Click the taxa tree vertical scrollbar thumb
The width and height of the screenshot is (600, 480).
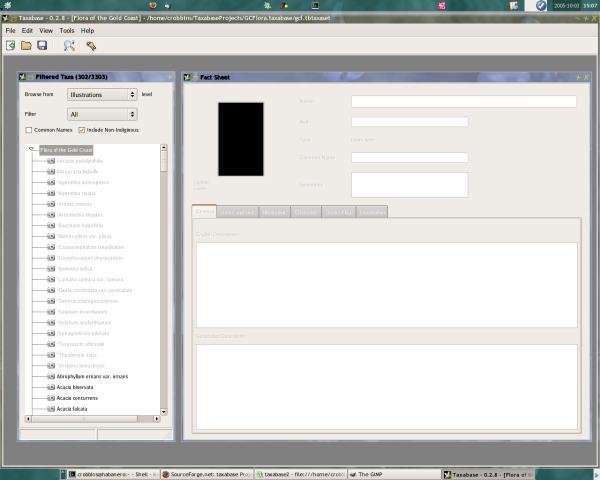click(164, 161)
